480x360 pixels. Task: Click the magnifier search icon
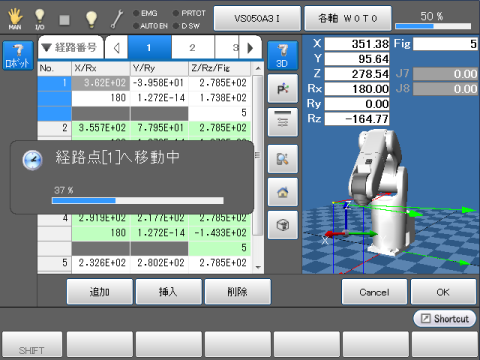tap(283, 159)
